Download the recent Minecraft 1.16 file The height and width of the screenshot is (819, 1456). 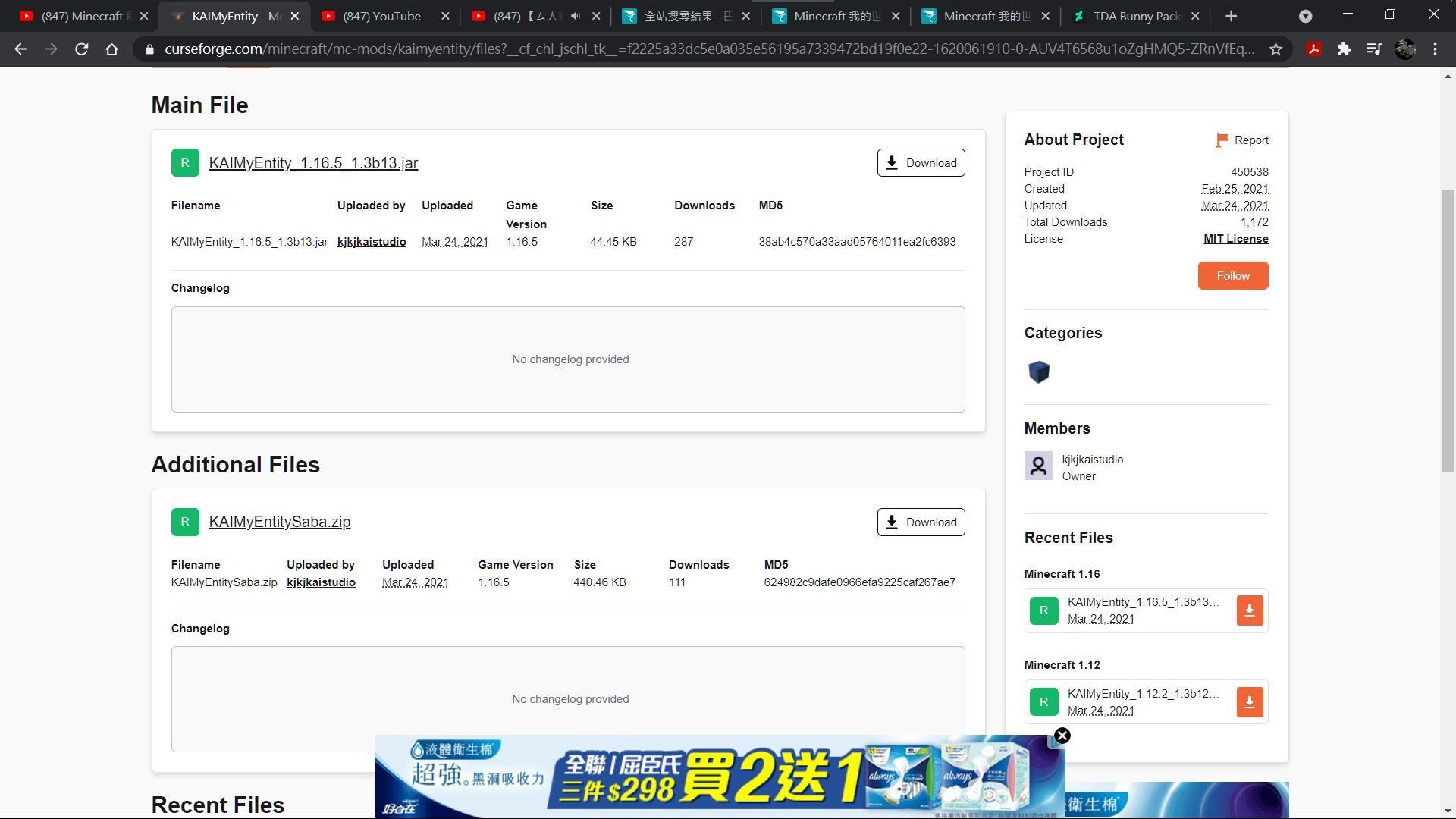(x=1249, y=611)
